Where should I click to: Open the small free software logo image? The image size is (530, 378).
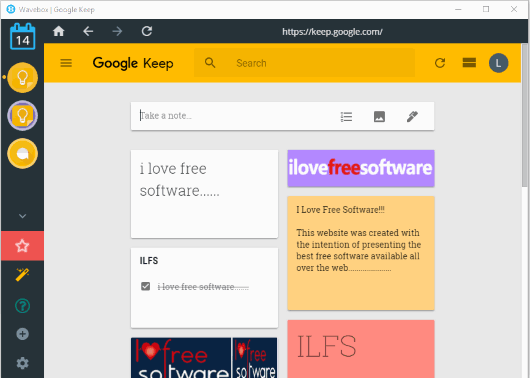255,358
